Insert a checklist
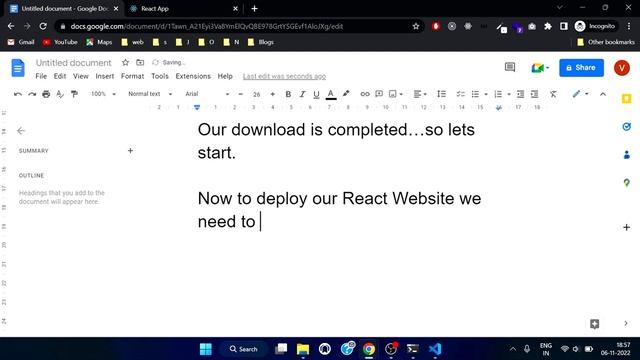The height and width of the screenshot is (360, 640). coord(460,94)
